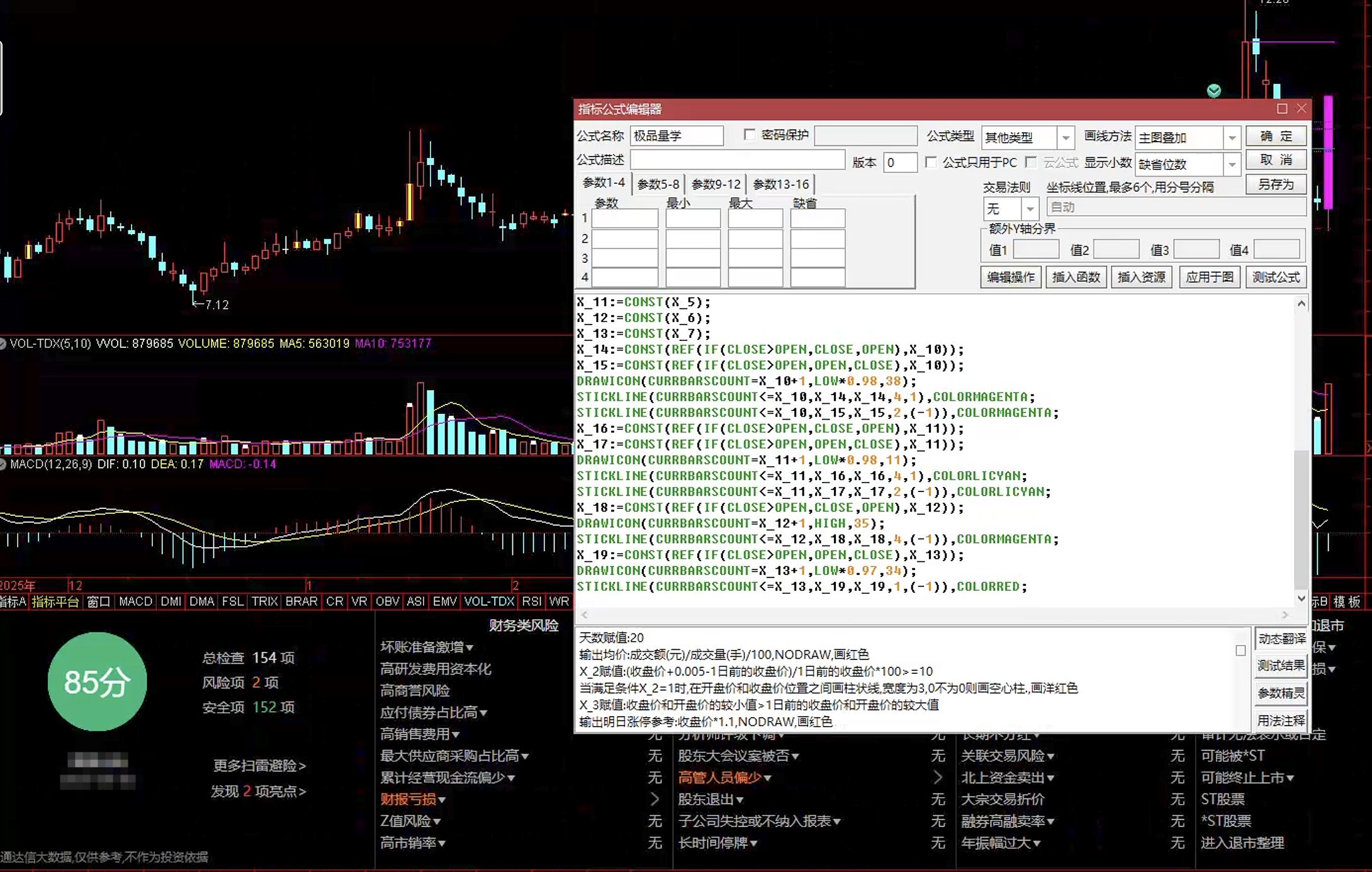Click the MACD panel settings circle icon
This screenshot has height=872, width=1372.
(3, 464)
